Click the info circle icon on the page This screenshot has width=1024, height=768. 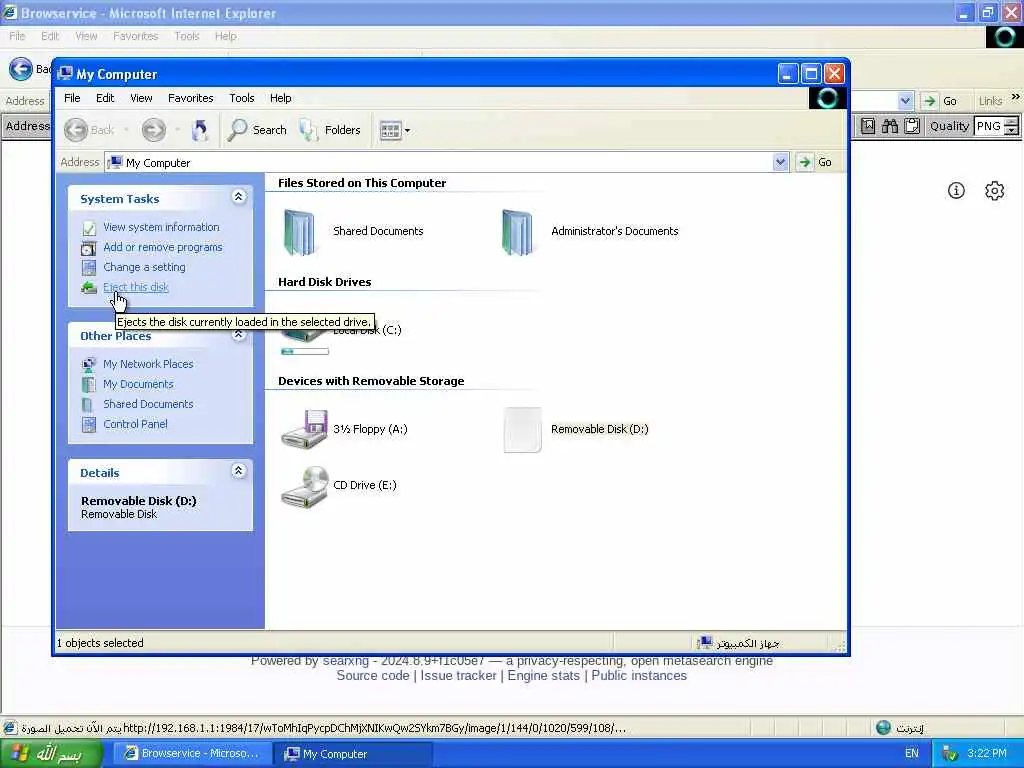coord(956,191)
